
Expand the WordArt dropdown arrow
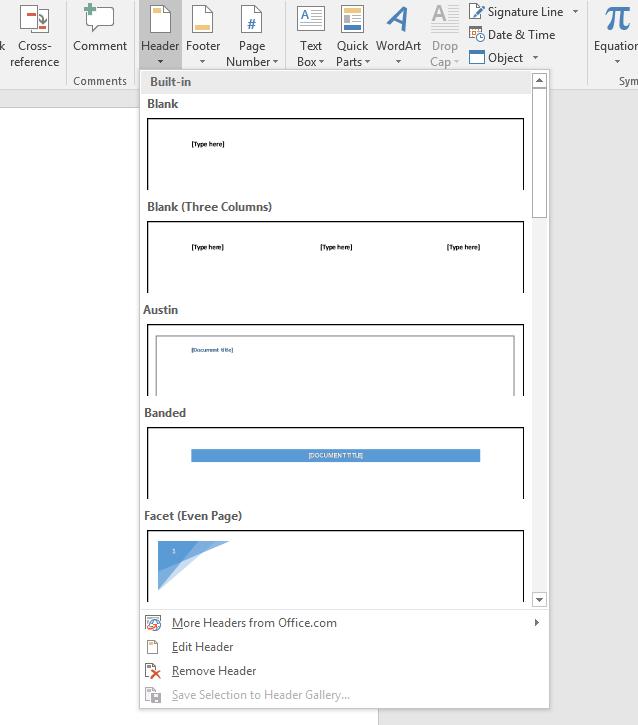(398, 61)
